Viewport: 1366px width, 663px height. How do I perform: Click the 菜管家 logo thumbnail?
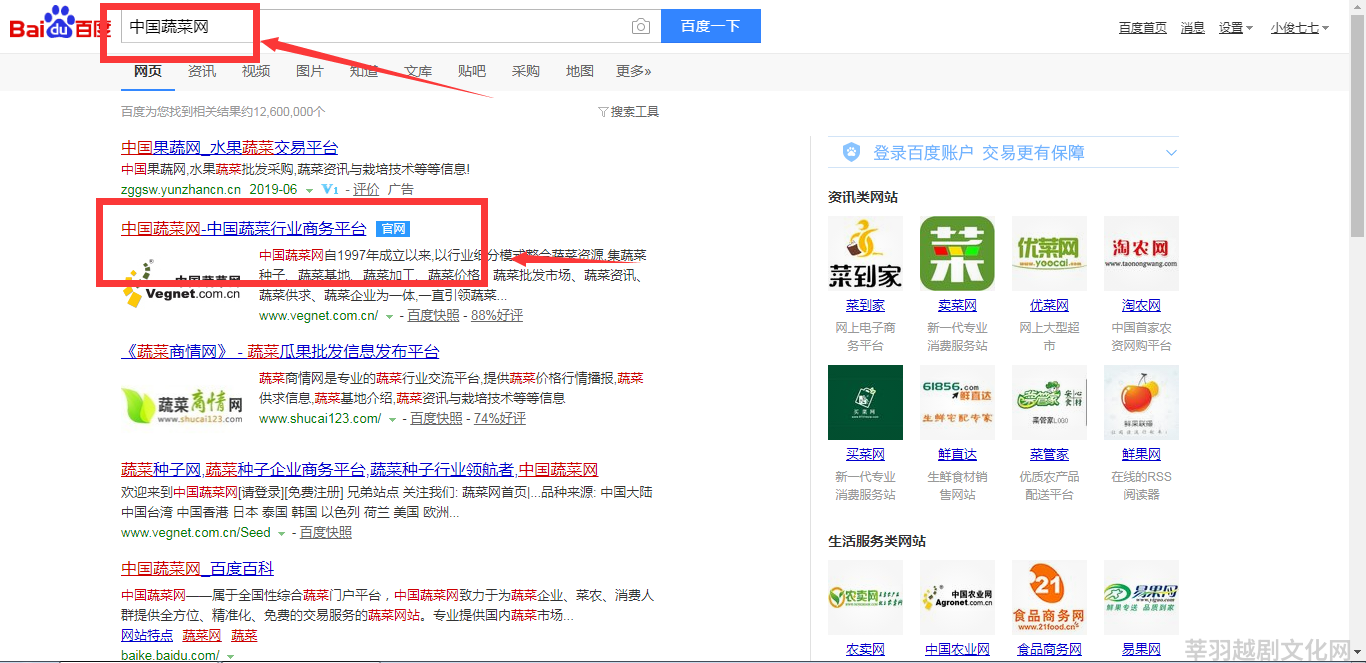[x=1049, y=402]
